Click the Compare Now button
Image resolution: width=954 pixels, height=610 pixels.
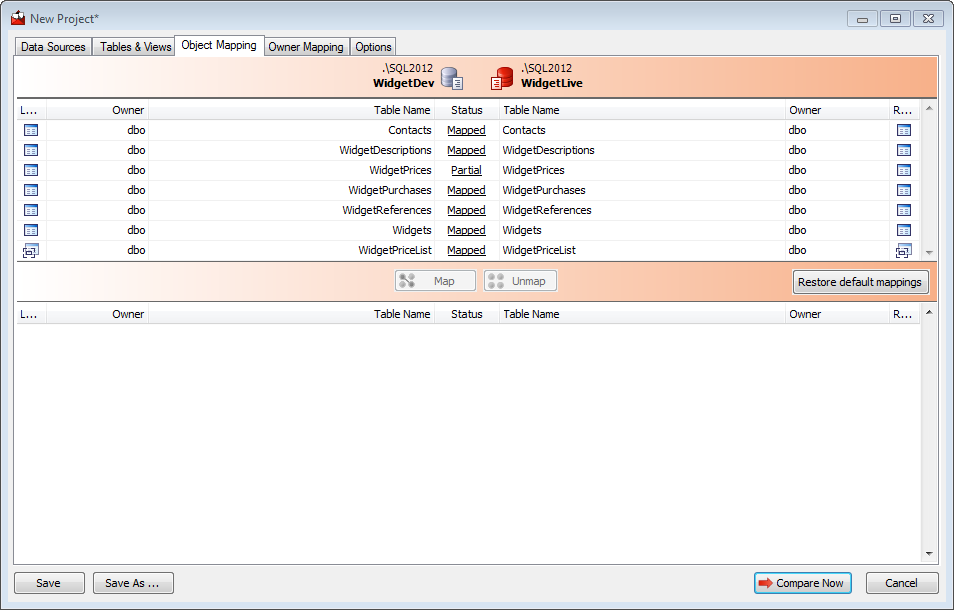[x=802, y=583]
